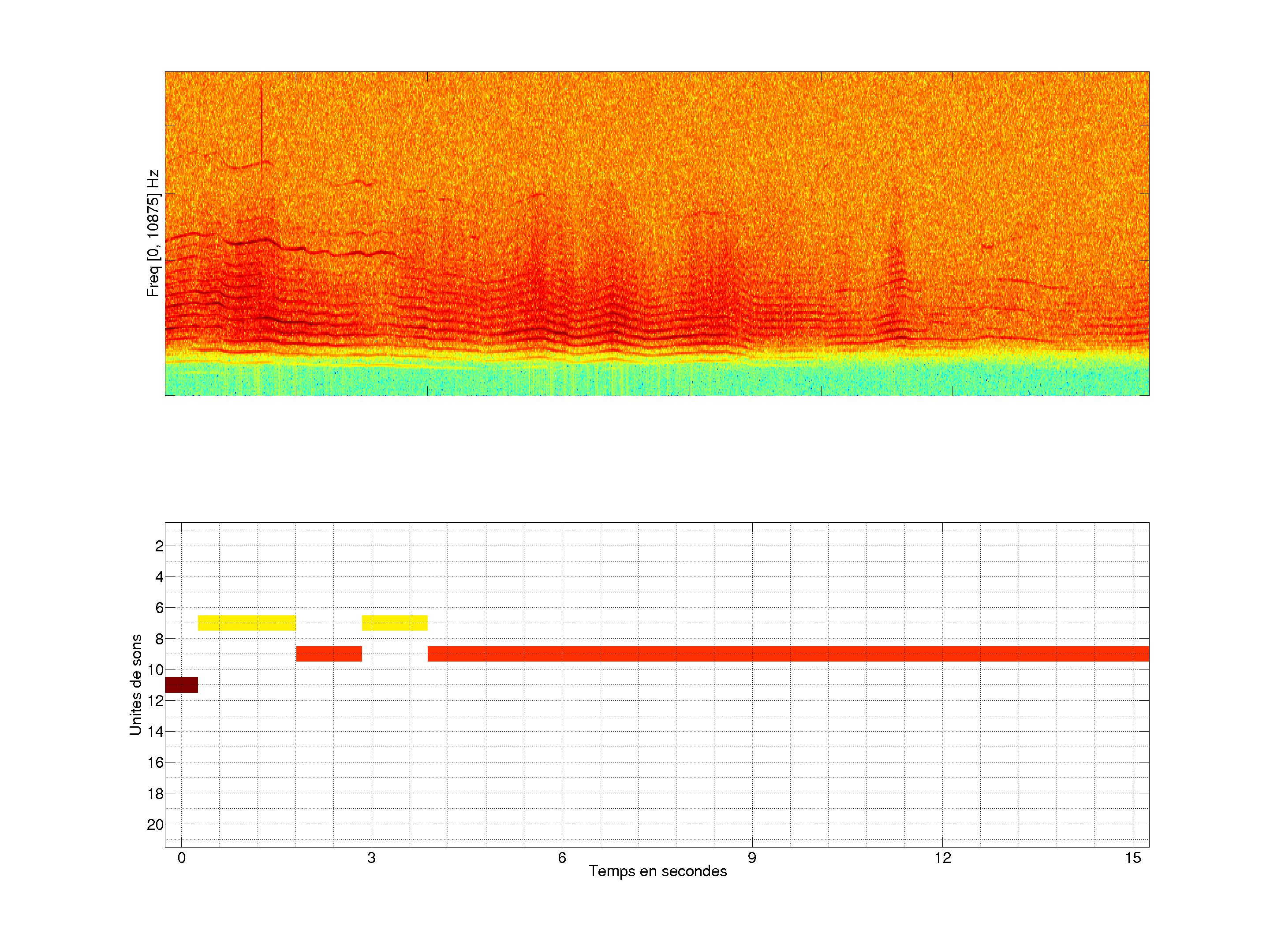Image resolution: width=1270 pixels, height=952 pixels.
Task: Click the x-axis tick label 0
Action: [x=181, y=858]
